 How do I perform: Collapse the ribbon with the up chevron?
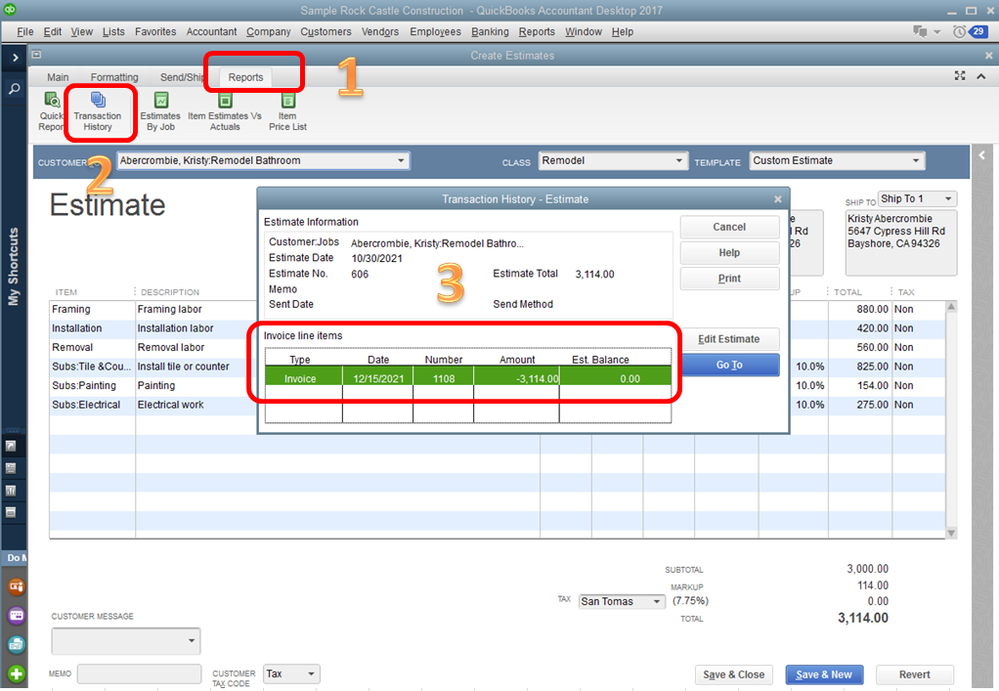coord(981,76)
